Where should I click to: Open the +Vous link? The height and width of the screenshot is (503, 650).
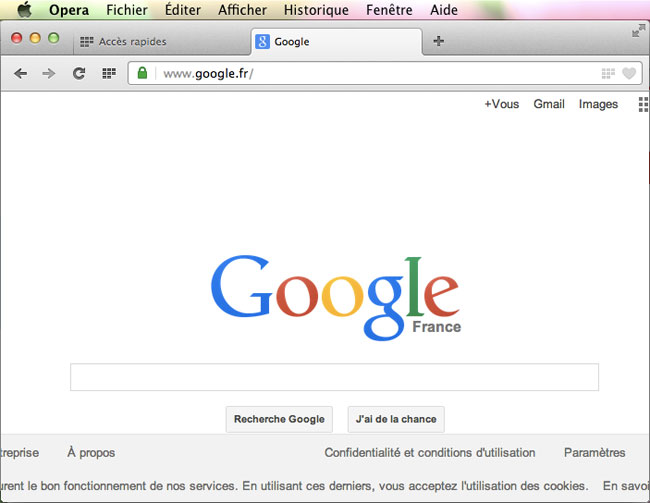[502, 104]
